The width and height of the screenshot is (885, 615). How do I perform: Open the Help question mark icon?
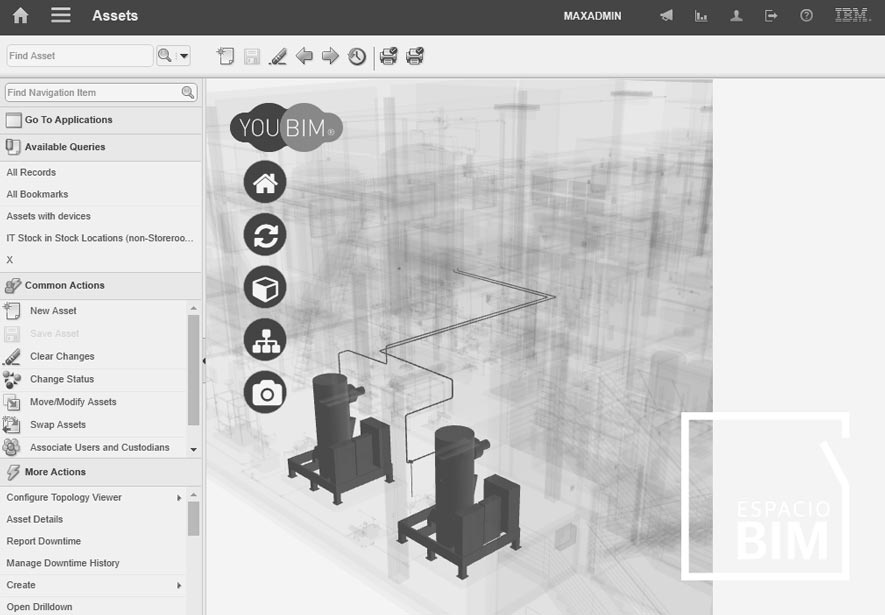coord(806,15)
